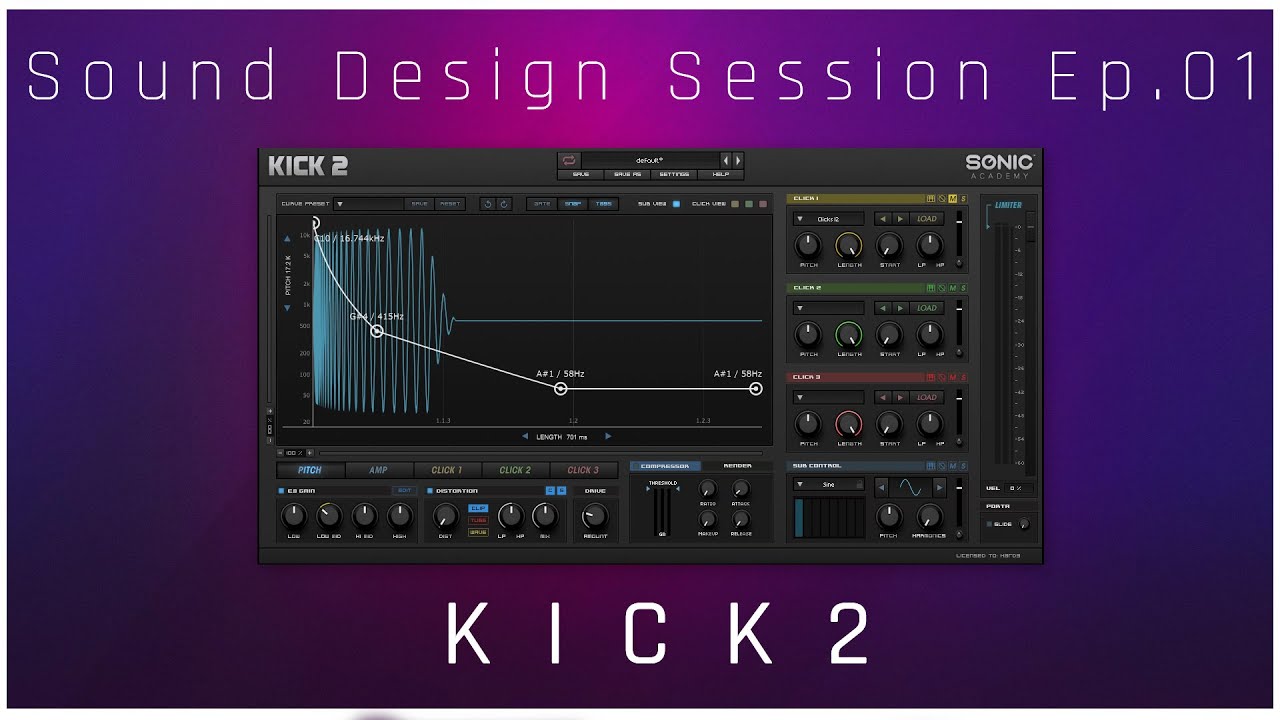Open the Click 1 sample dropdown
The width and height of the screenshot is (1280, 720).
click(829, 219)
